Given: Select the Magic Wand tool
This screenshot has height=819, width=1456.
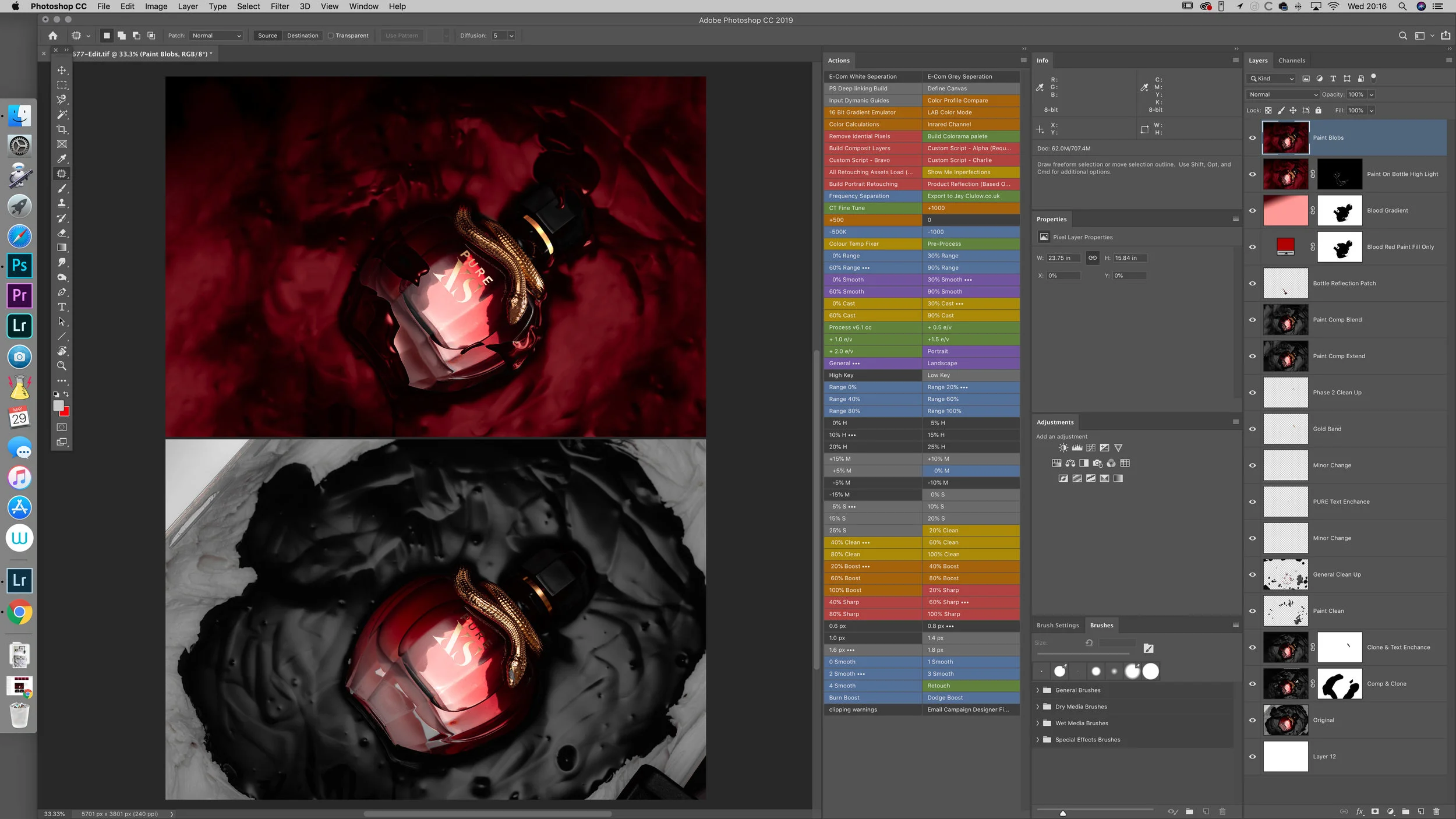Looking at the screenshot, I should point(62,114).
